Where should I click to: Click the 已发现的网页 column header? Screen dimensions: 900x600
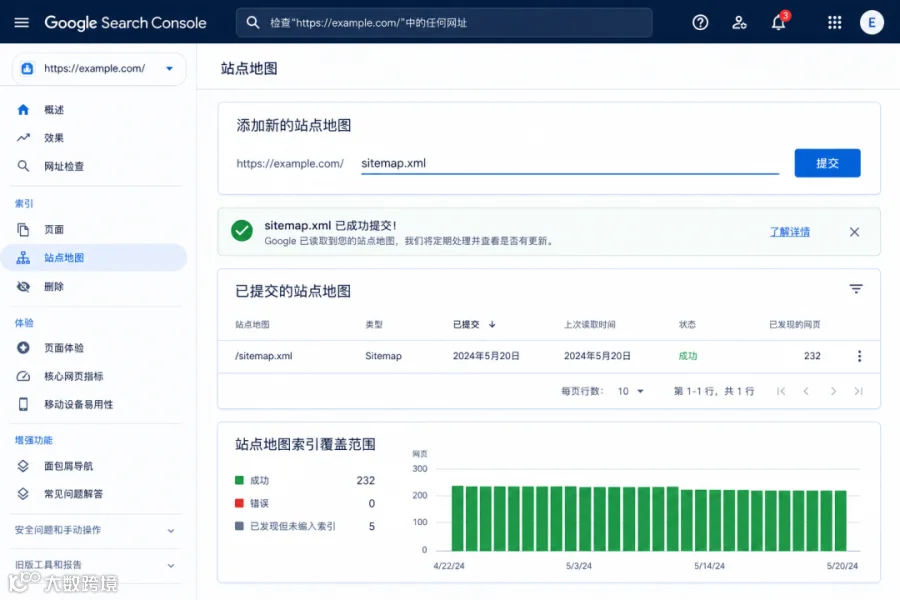[794, 324]
